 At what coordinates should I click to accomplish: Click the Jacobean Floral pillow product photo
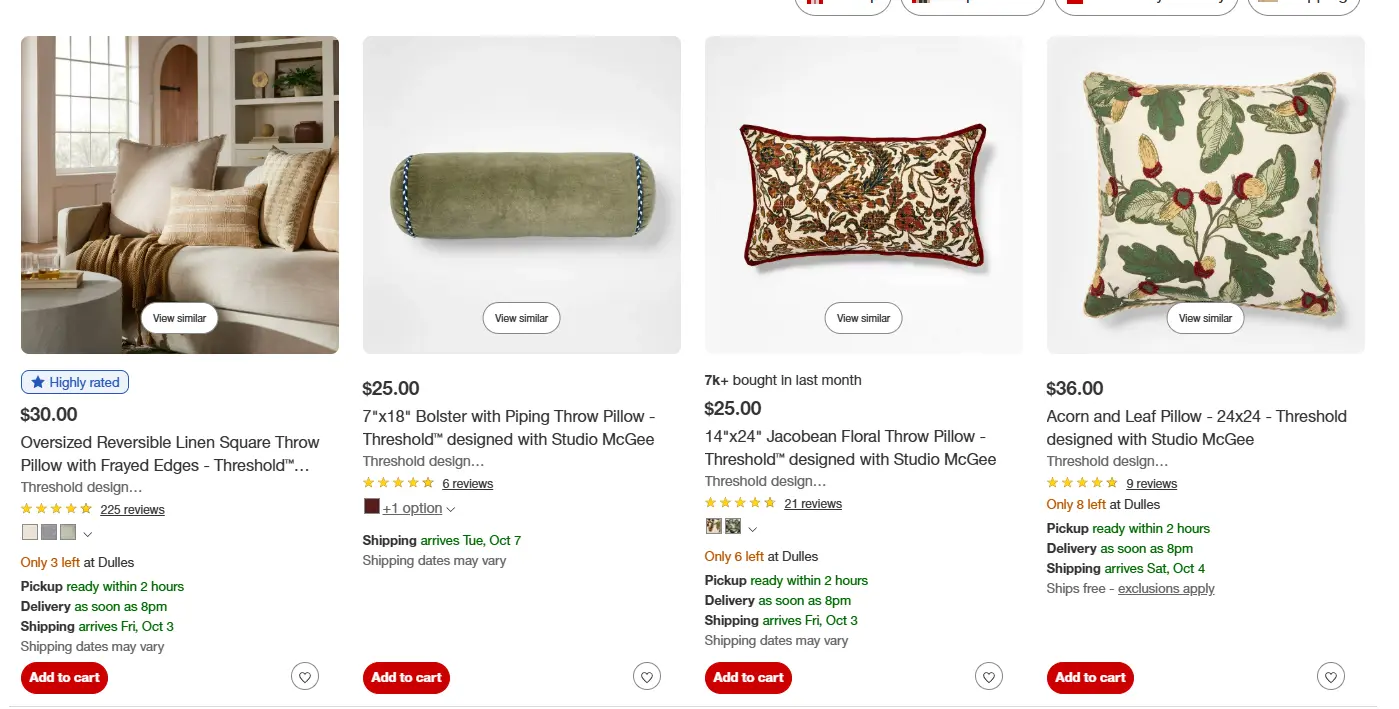[863, 194]
